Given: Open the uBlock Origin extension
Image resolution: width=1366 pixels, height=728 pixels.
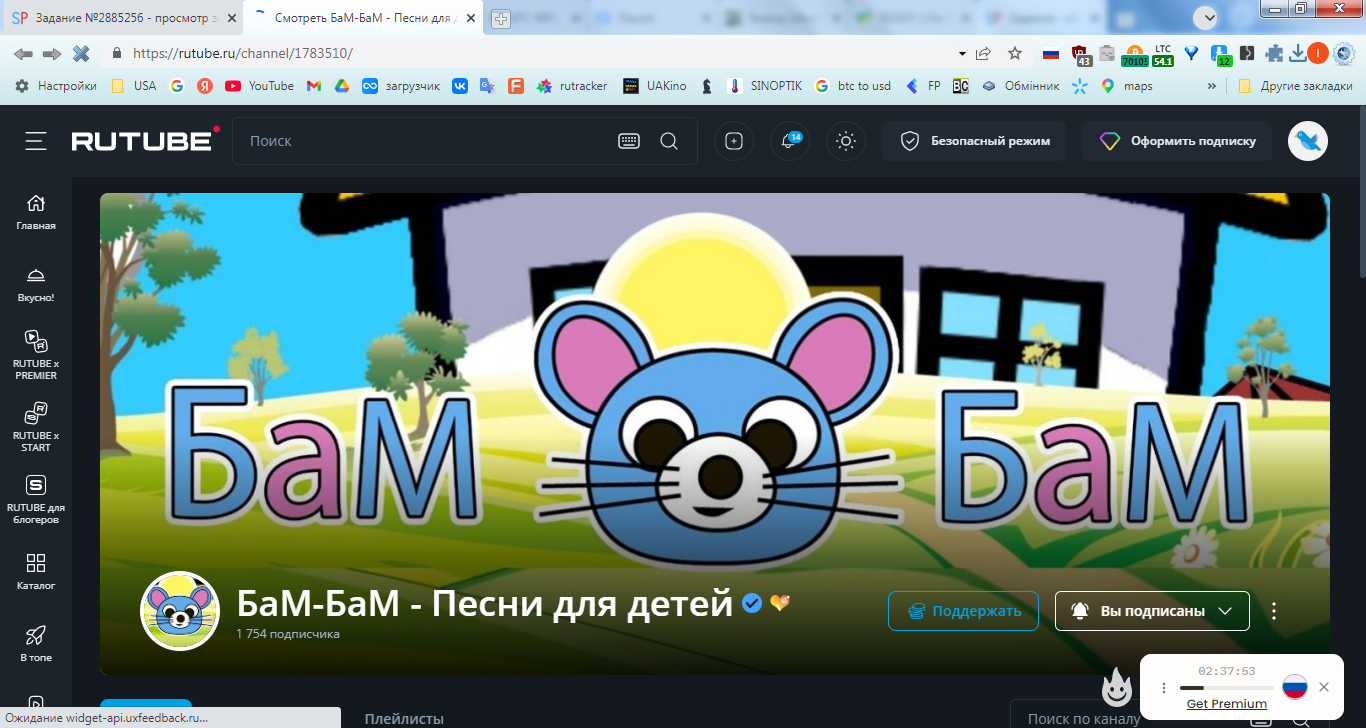Looking at the screenshot, I should [1080, 54].
